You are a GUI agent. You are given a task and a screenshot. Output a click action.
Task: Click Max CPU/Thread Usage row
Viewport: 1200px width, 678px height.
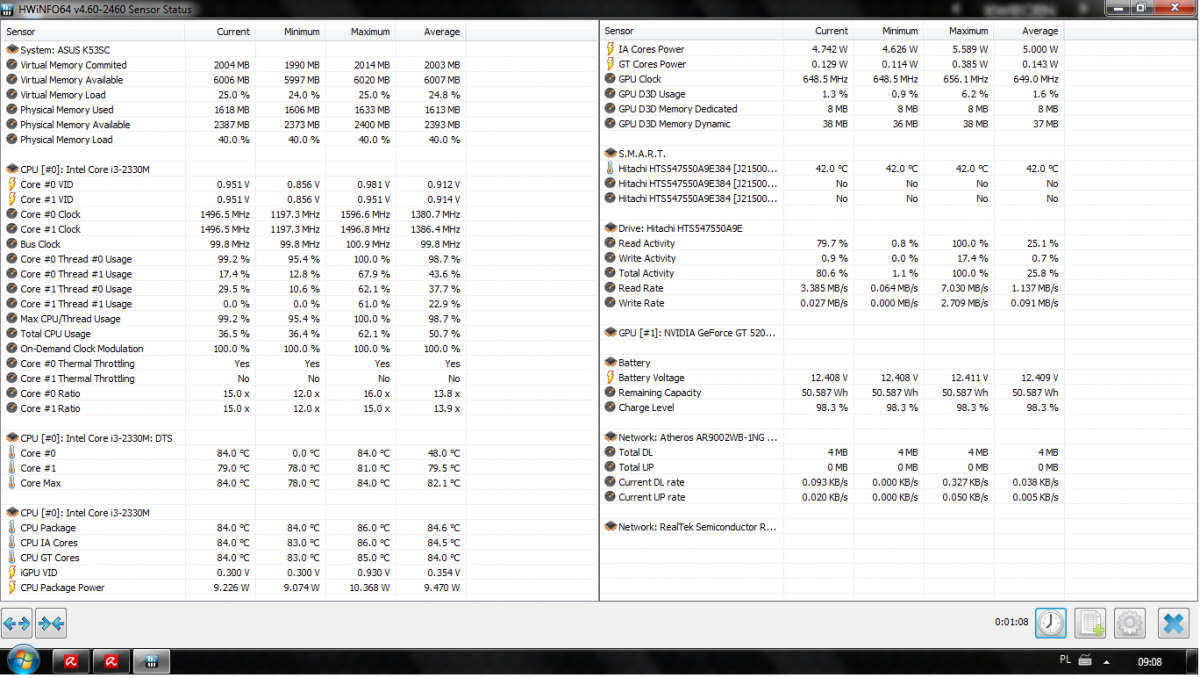coord(233,319)
